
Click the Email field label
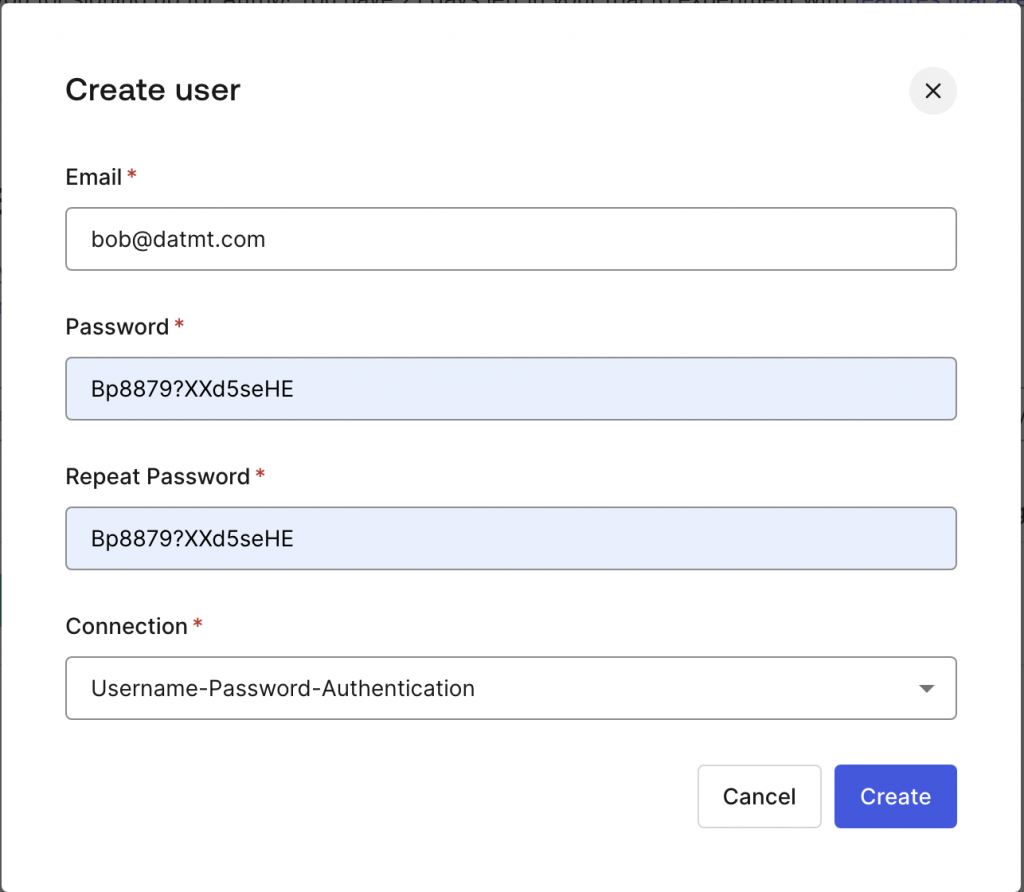coord(93,177)
